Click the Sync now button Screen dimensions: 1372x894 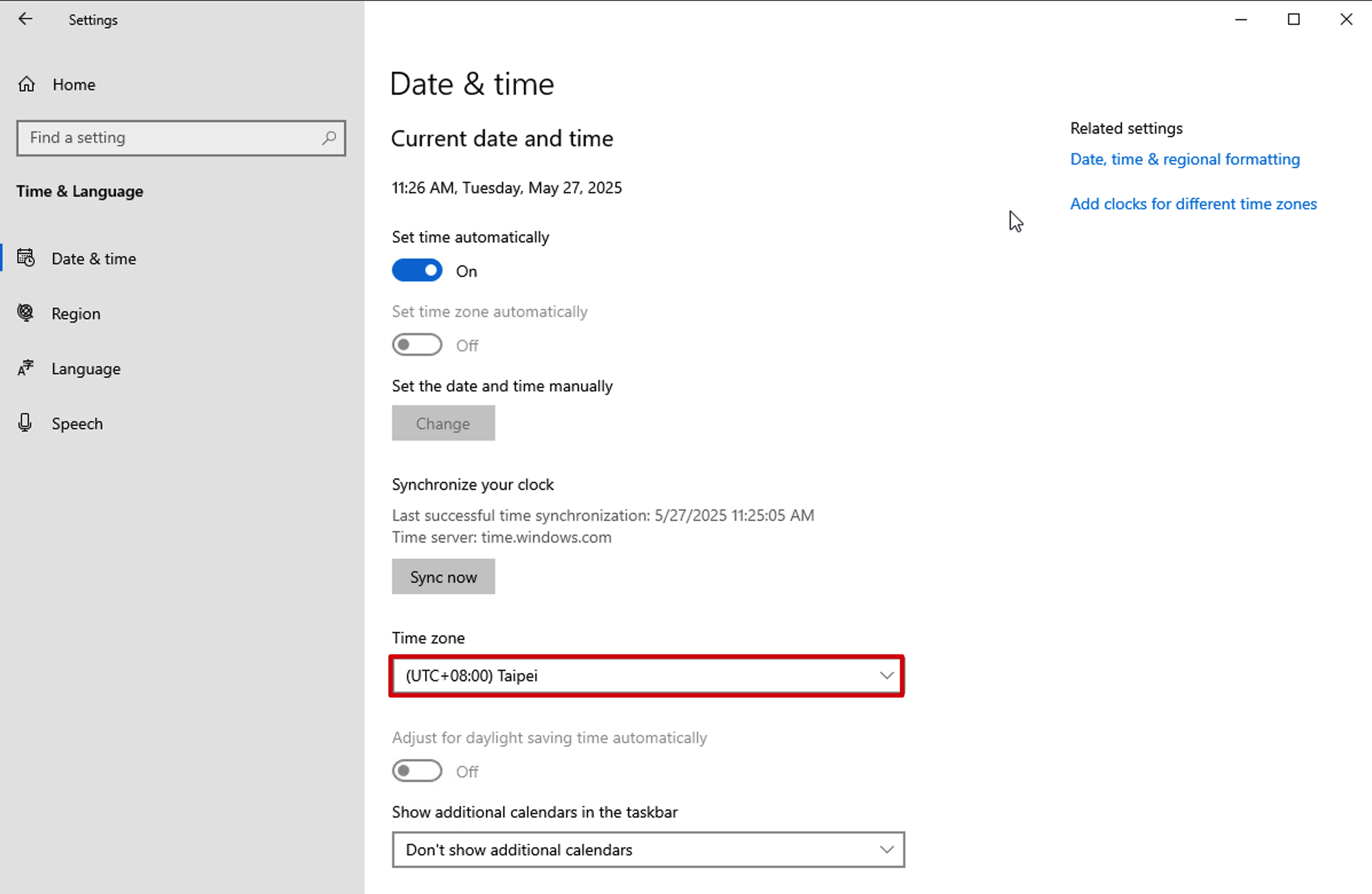[444, 577]
